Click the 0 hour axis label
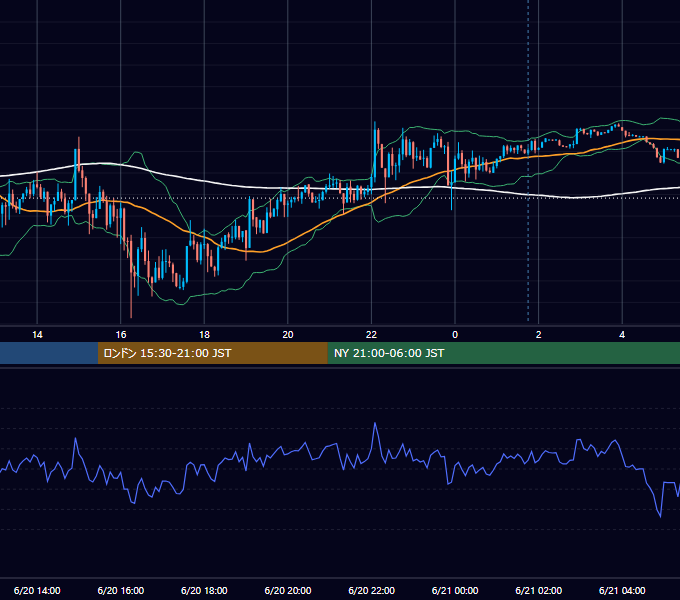 (x=455, y=335)
